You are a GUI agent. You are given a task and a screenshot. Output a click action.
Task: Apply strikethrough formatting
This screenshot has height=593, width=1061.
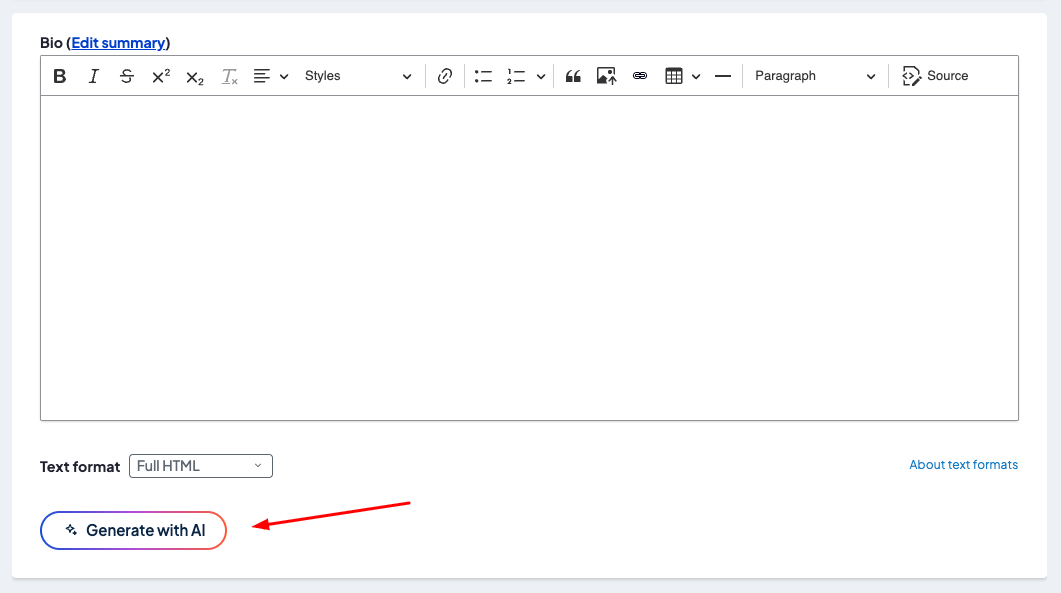click(127, 76)
